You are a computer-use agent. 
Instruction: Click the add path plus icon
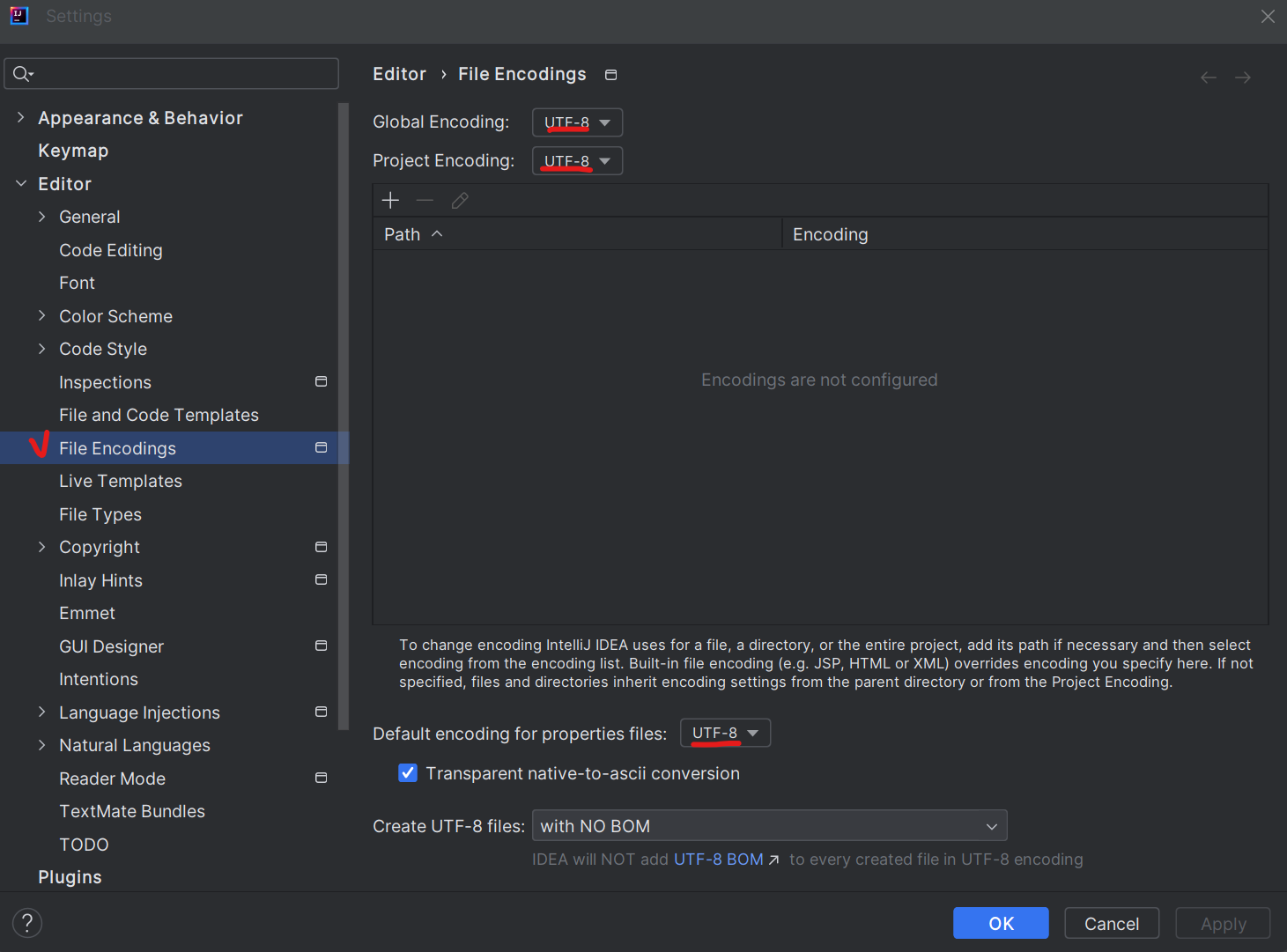tap(390, 201)
